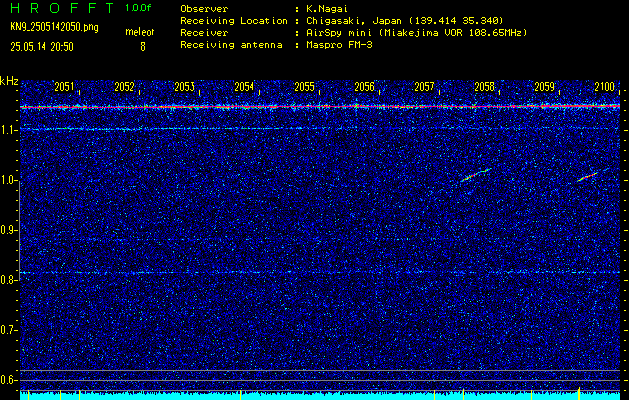Click the 2054 time label
The image size is (629, 400).
pyautogui.click(x=244, y=87)
